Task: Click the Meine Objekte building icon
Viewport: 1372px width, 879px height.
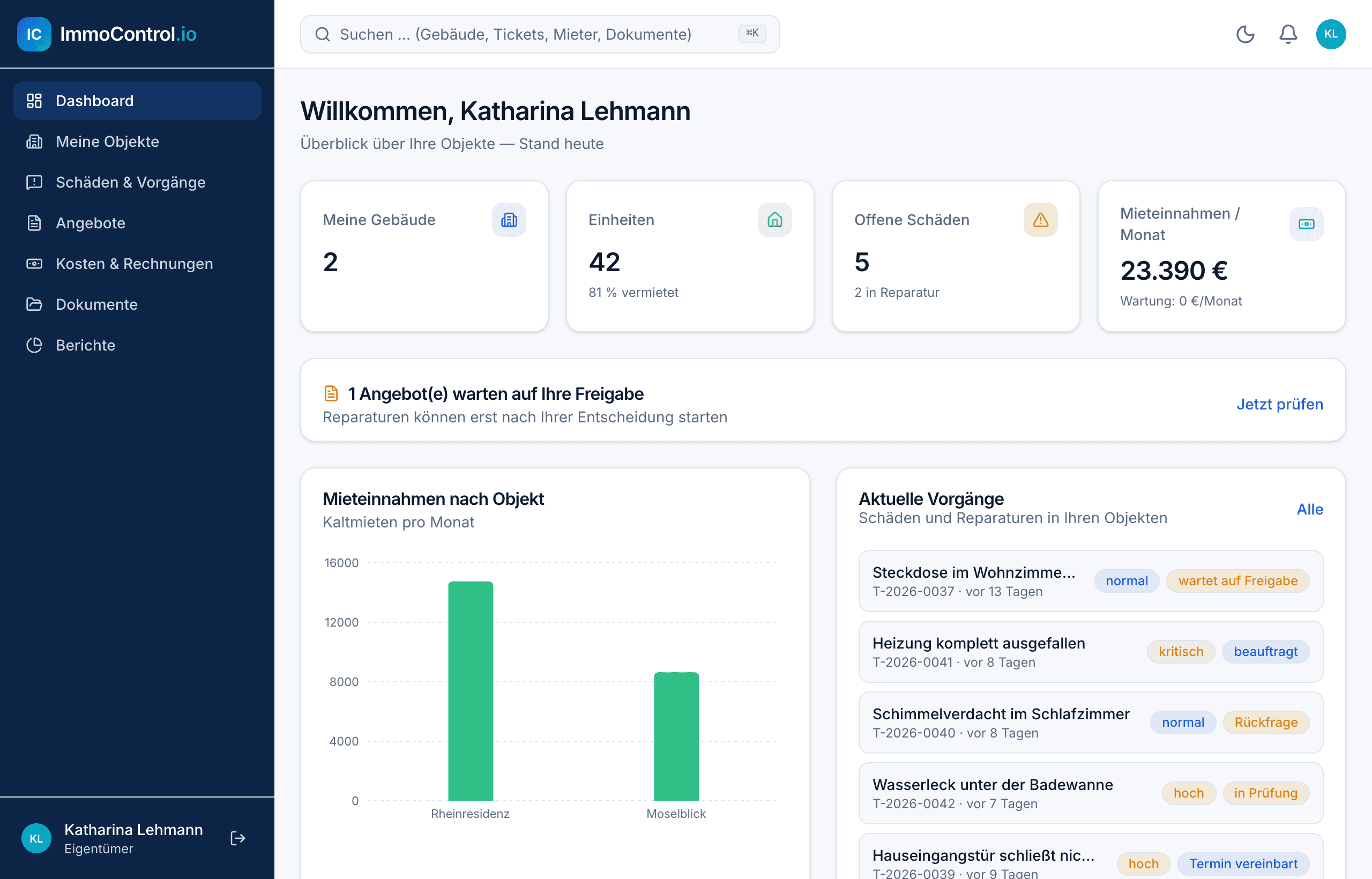Action: (x=34, y=141)
